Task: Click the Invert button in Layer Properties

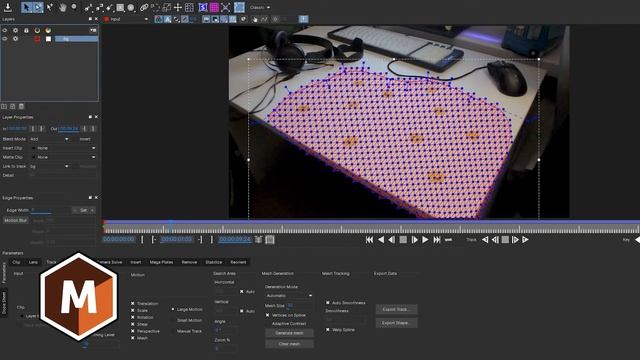Action: pyautogui.click(x=85, y=139)
